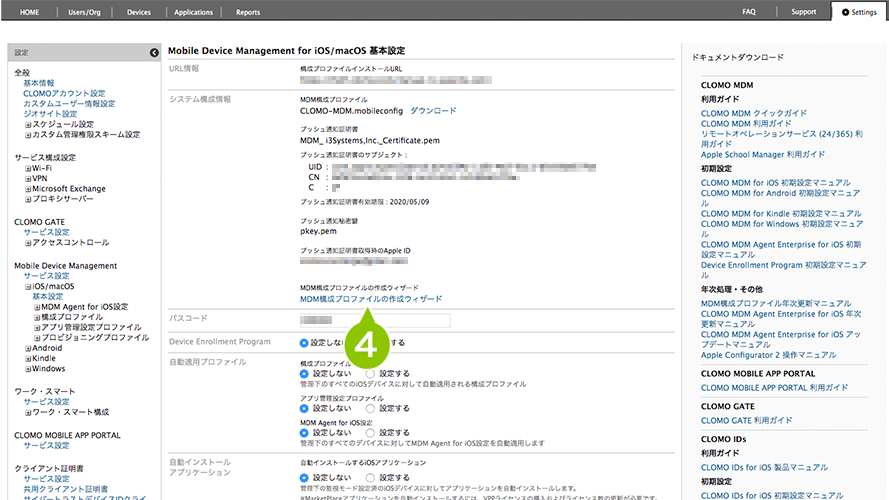This screenshot has width=889, height=500.
Task: Expand the Microsoft Exchange node
Action: tap(28, 189)
